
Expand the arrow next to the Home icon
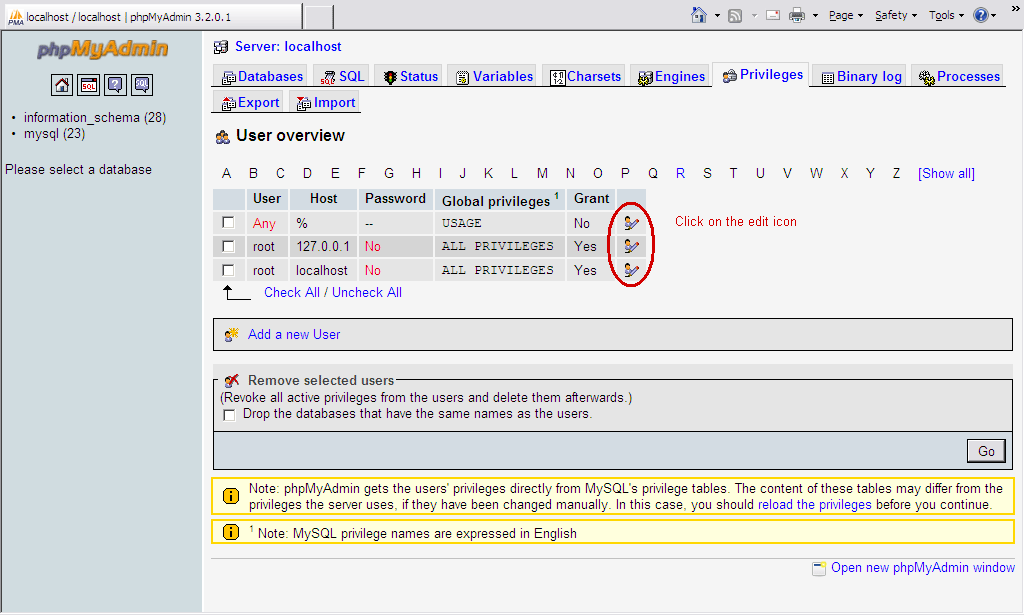click(717, 15)
